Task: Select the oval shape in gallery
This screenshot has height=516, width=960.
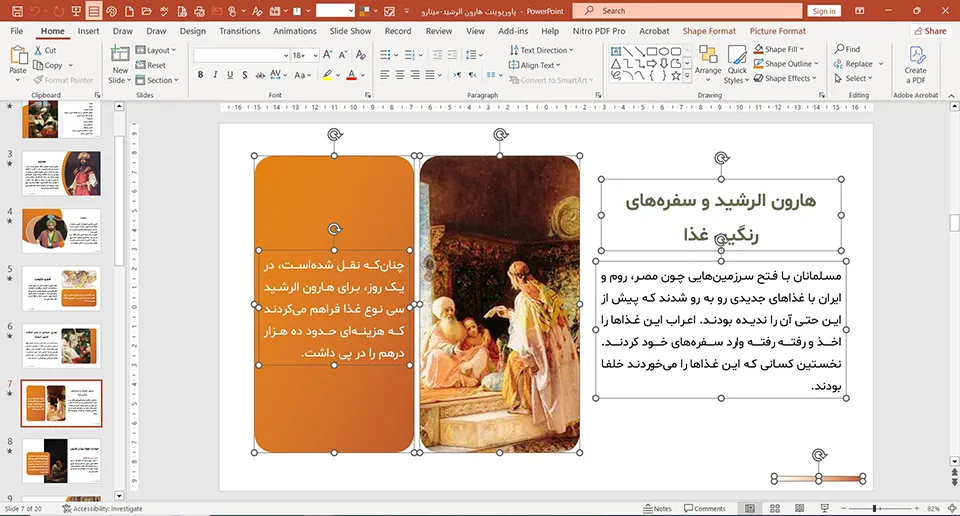Action: [664, 51]
